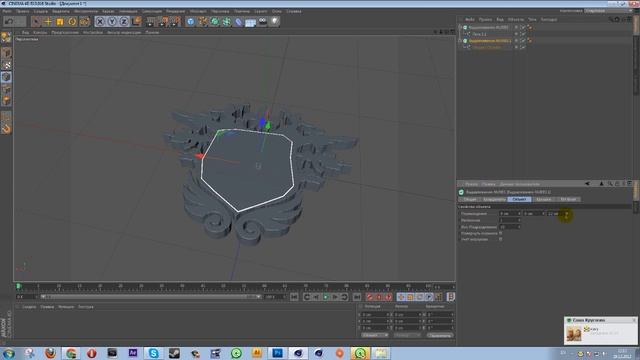Open the deformers icon

[239, 21]
